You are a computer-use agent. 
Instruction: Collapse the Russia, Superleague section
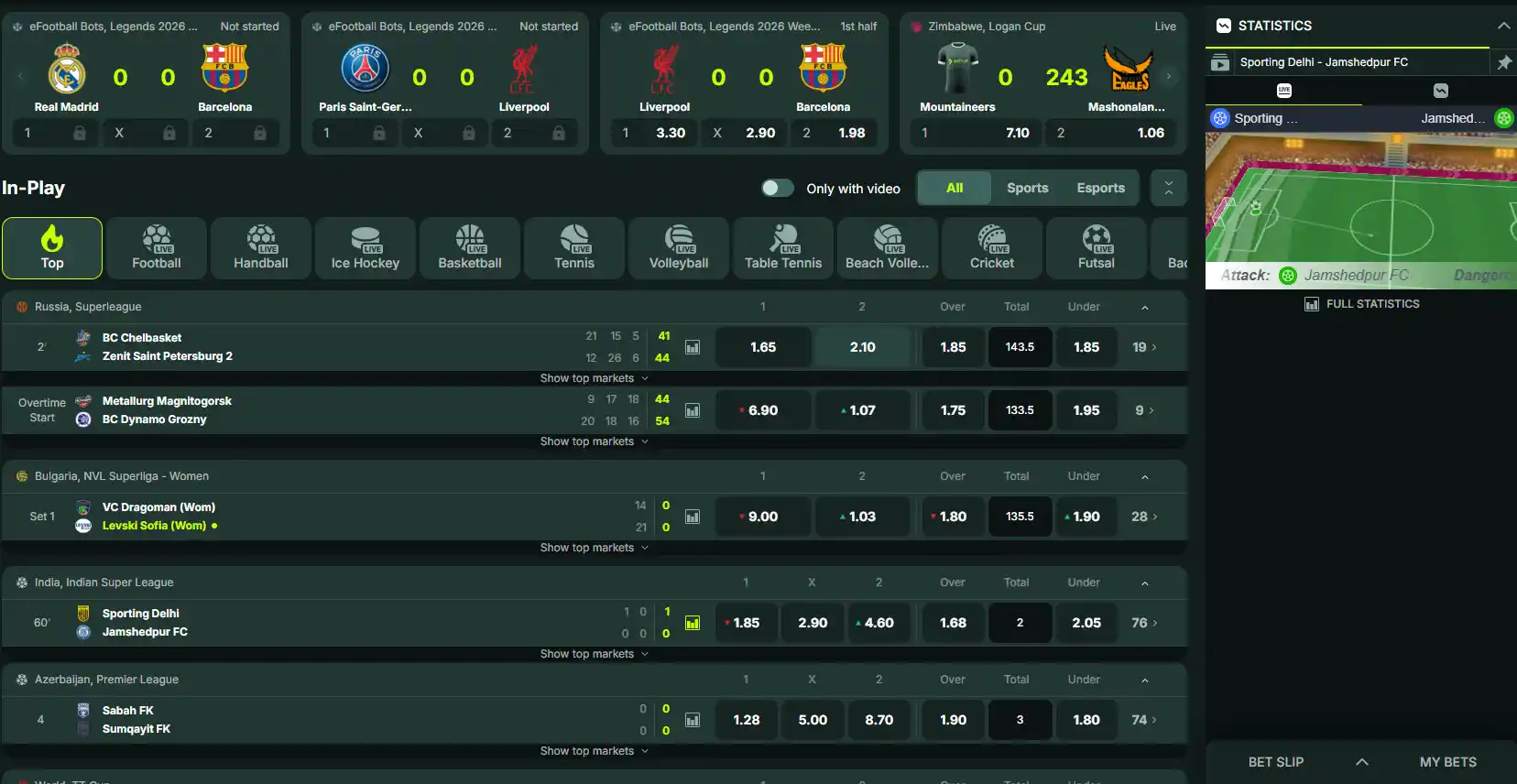[x=1145, y=308]
